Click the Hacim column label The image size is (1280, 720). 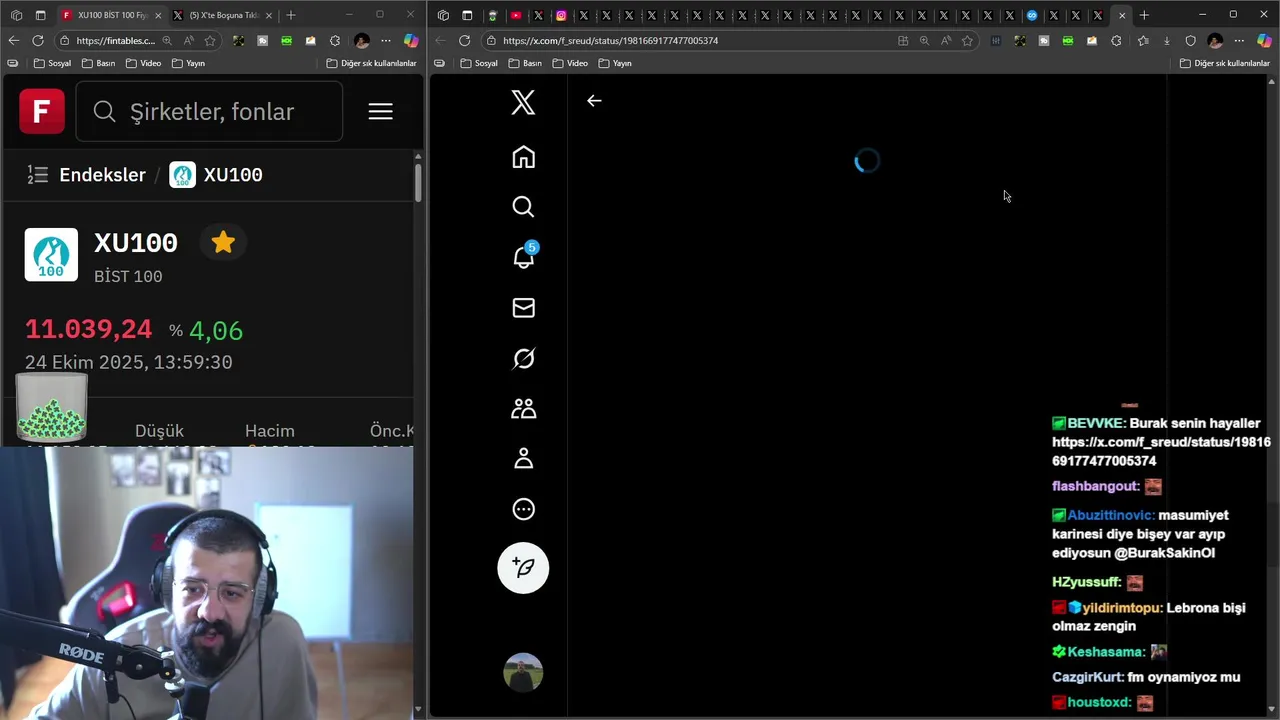click(270, 431)
